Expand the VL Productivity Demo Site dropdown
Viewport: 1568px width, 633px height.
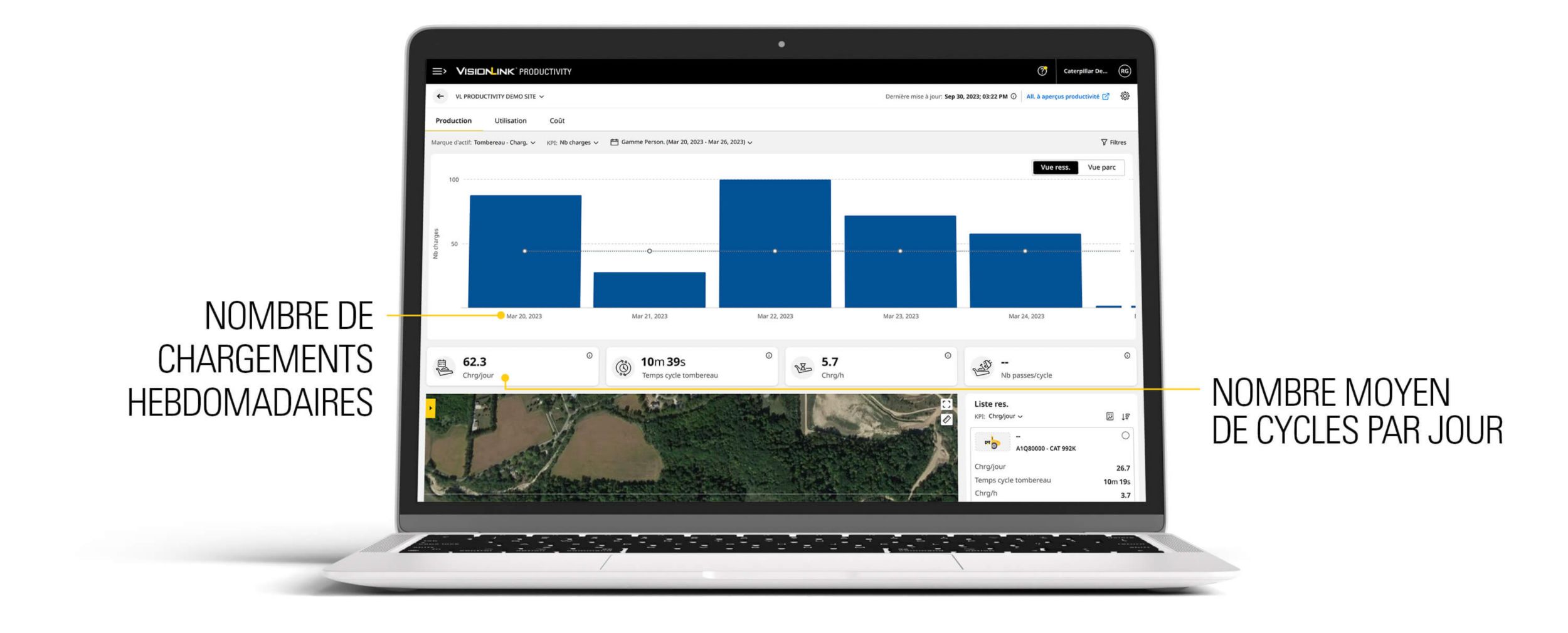[x=499, y=97]
